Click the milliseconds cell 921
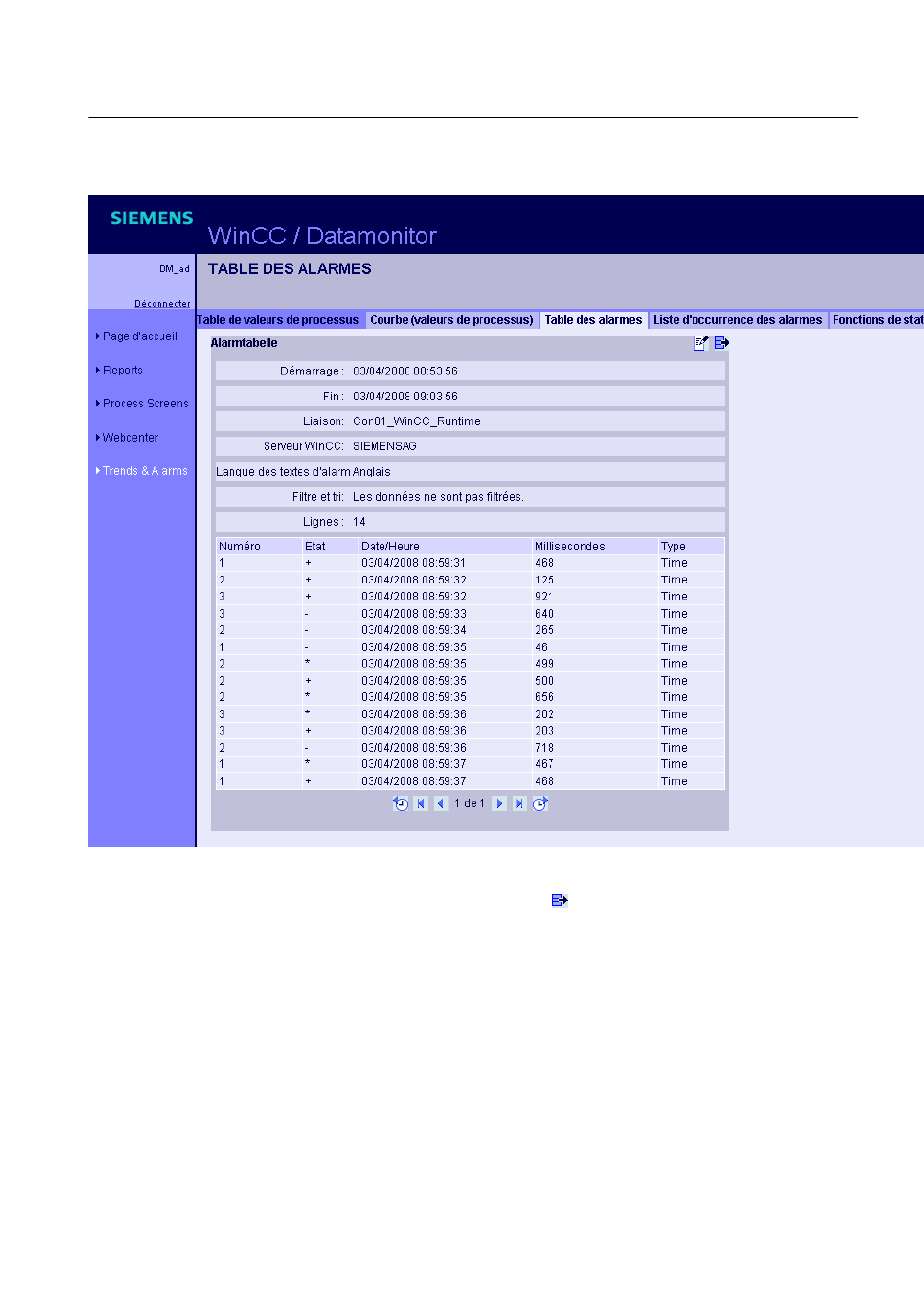The width and height of the screenshot is (924, 1307). [x=545, y=597]
